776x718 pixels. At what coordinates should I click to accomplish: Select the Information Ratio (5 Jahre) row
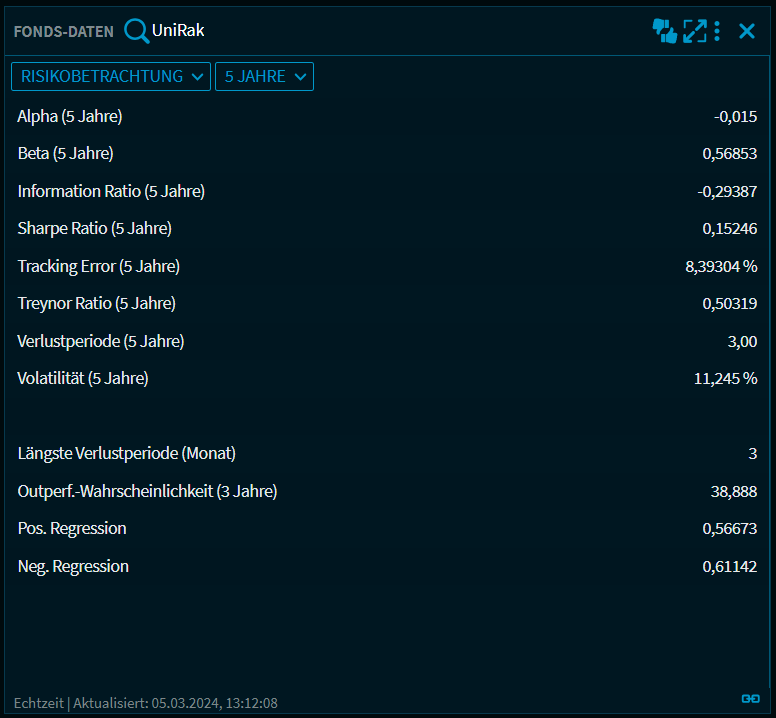point(111,191)
